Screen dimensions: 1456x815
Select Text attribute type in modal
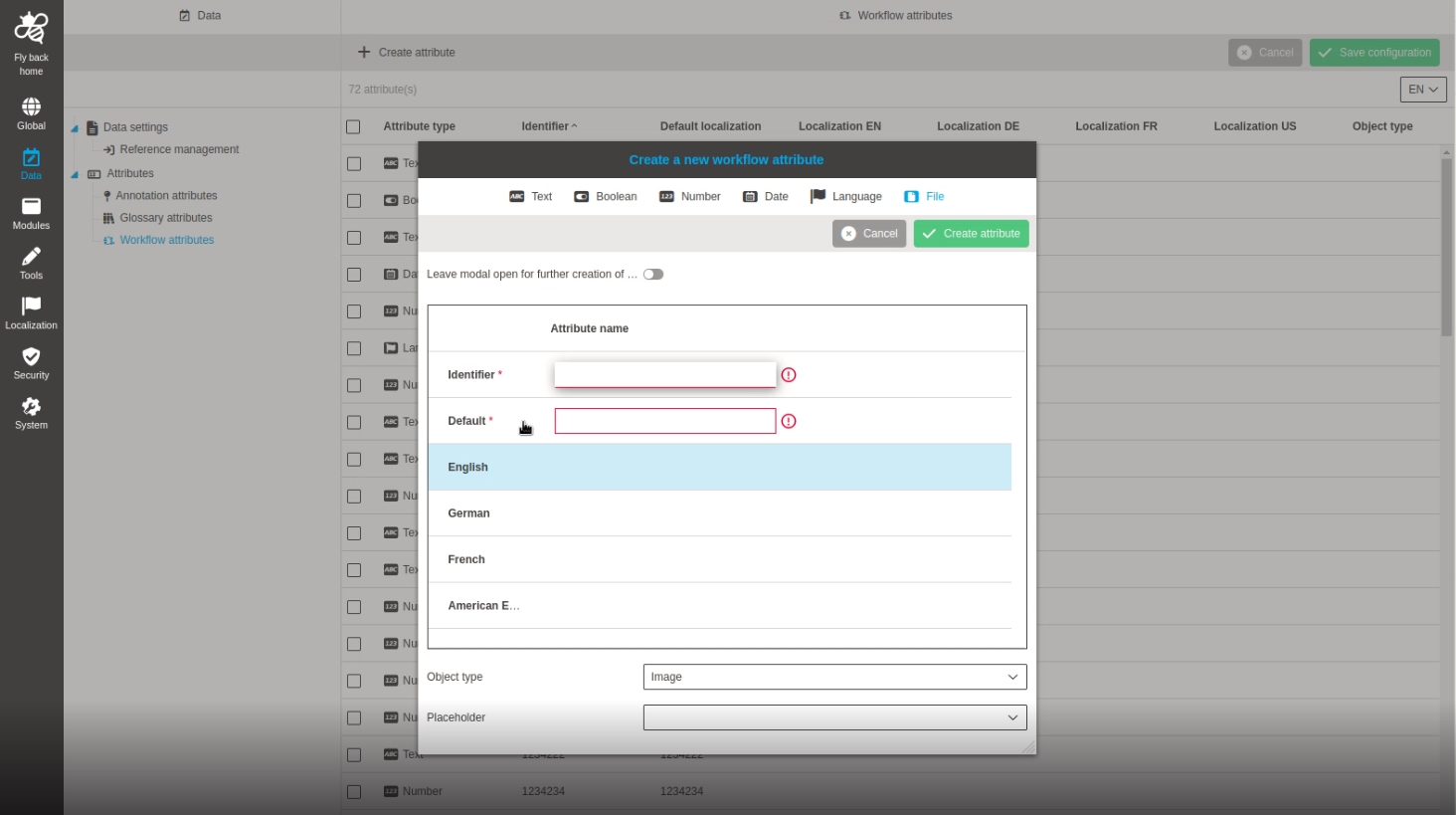pos(530,196)
